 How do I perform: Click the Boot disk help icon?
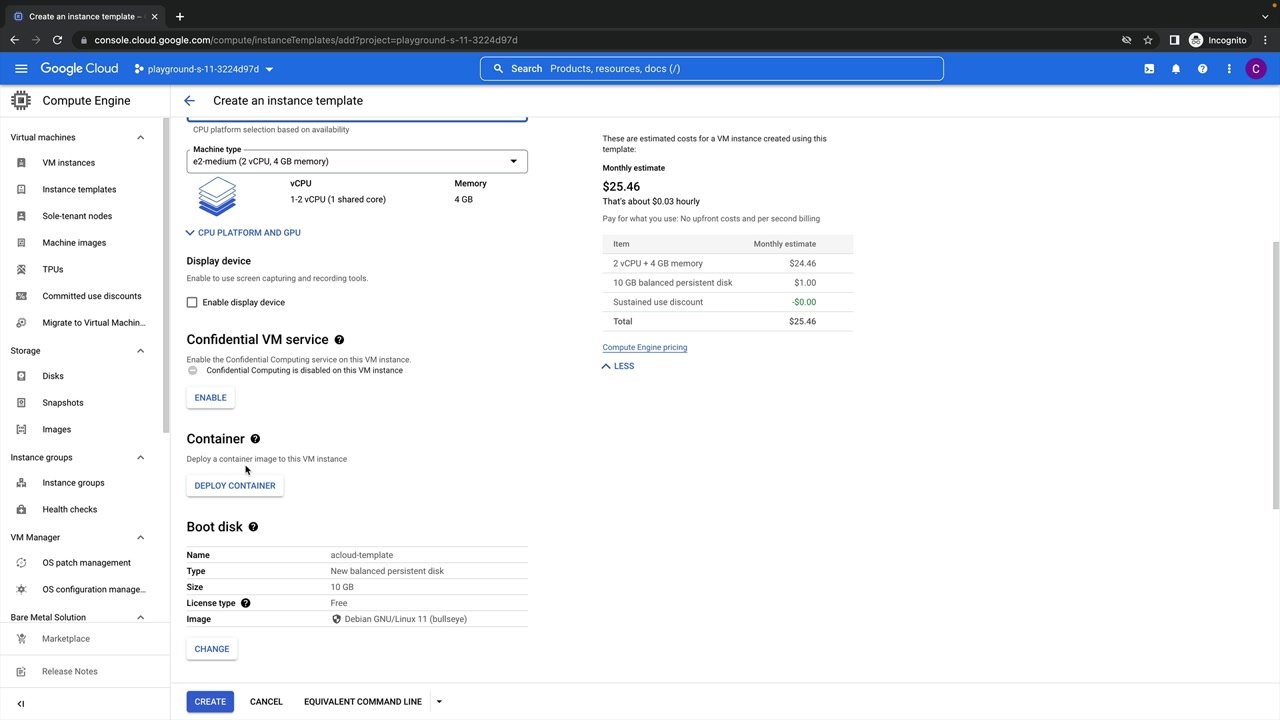[x=253, y=527]
